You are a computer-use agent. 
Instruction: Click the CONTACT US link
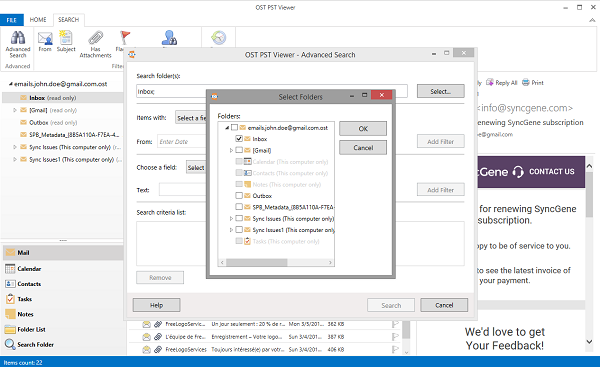pyautogui.click(x=551, y=171)
